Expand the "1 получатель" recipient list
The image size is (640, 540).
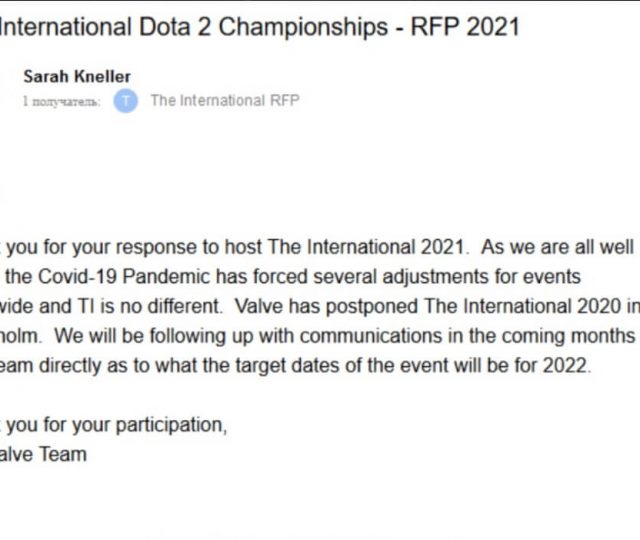coord(61,101)
